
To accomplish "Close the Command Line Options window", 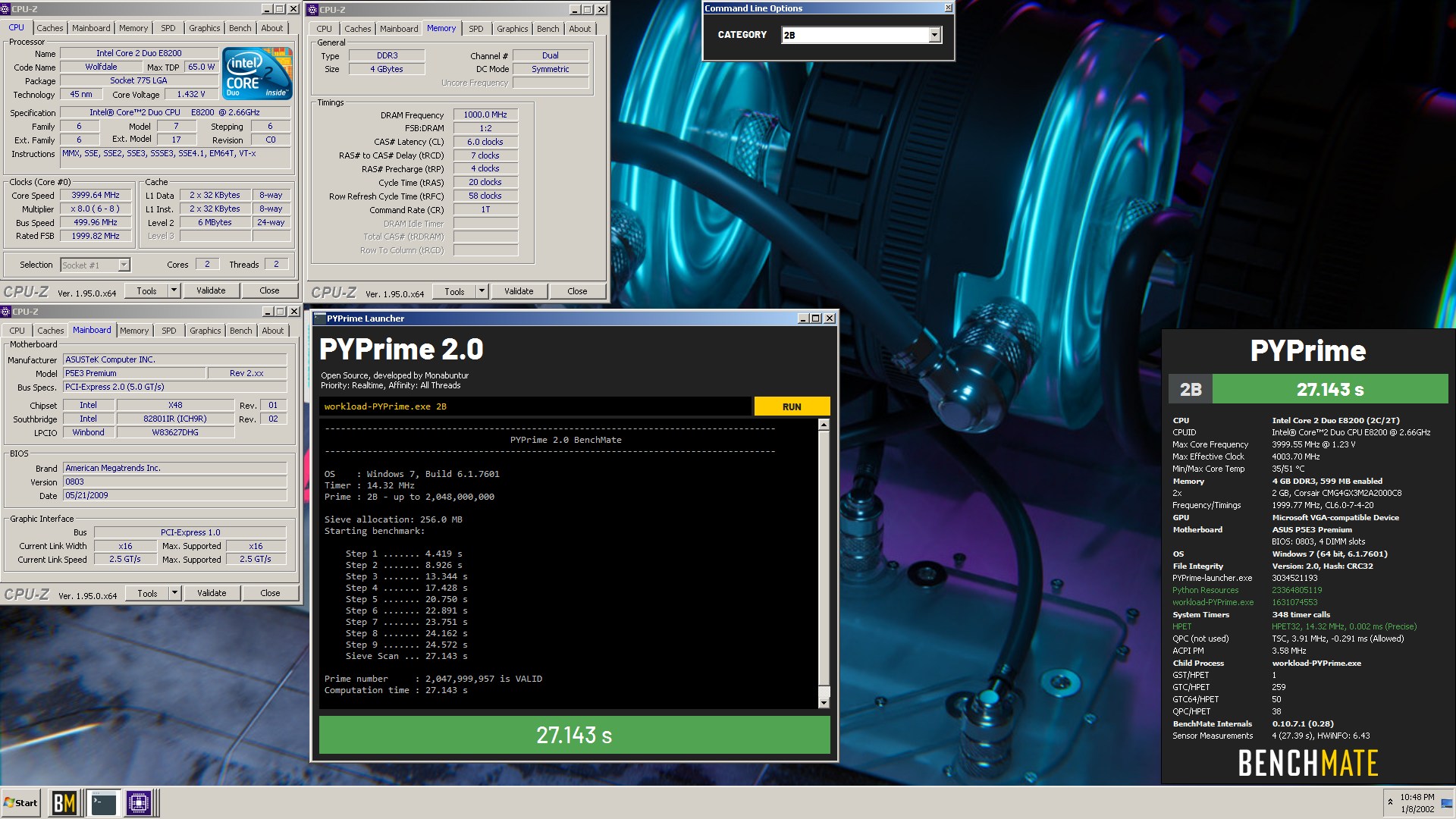I will [x=948, y=8].
